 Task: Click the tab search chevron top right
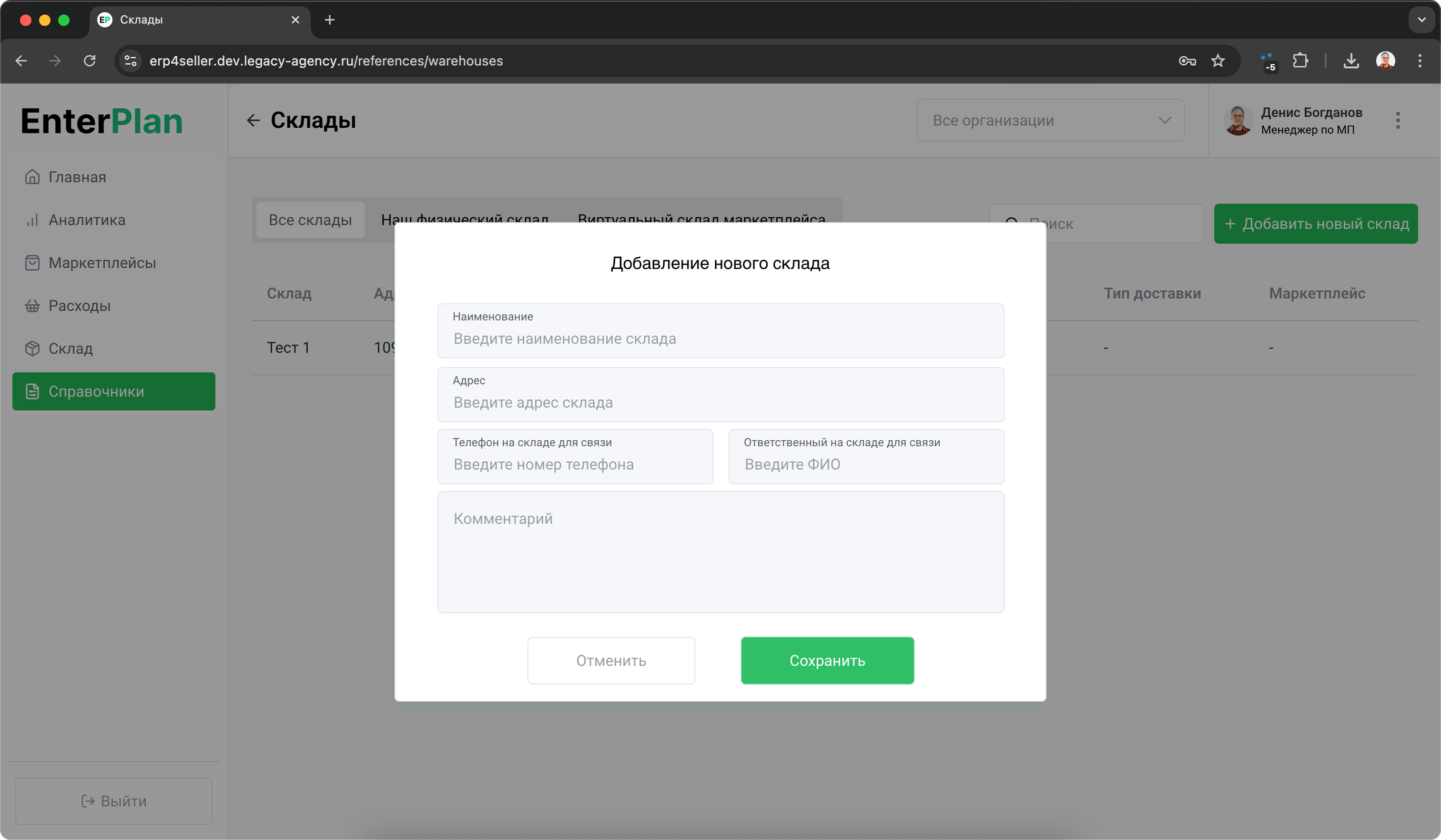[x=1421, y=20]
